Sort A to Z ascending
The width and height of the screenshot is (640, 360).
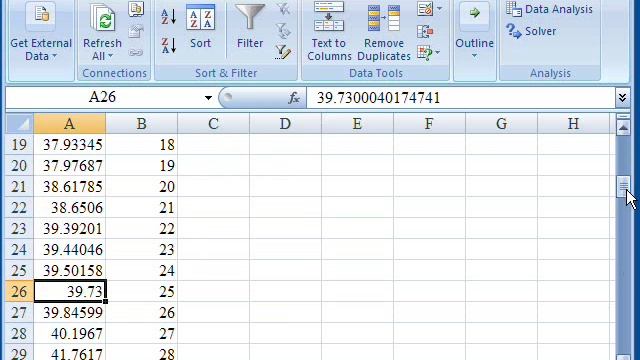(169, 17)
